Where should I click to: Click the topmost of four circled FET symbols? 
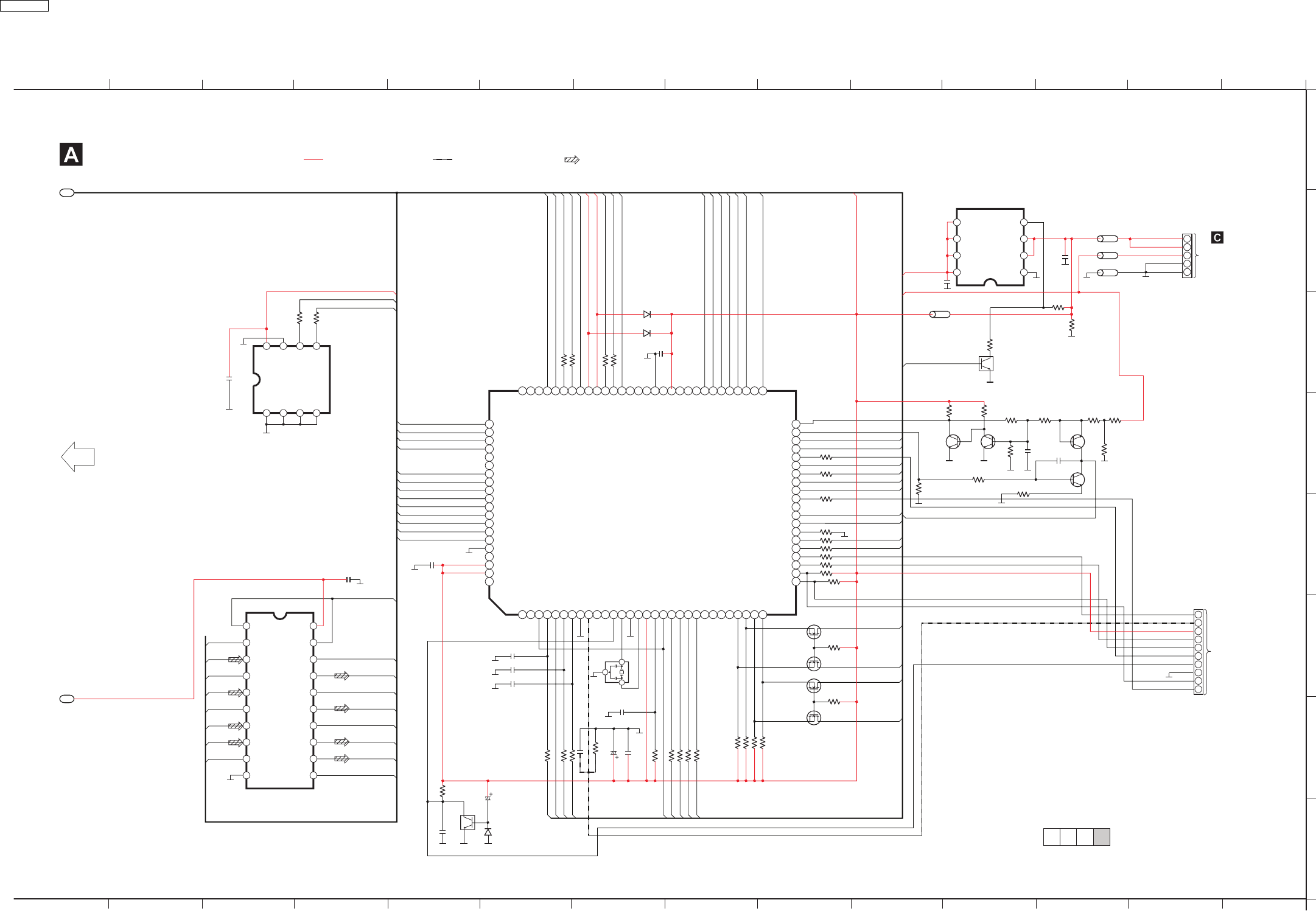[814, 632]
